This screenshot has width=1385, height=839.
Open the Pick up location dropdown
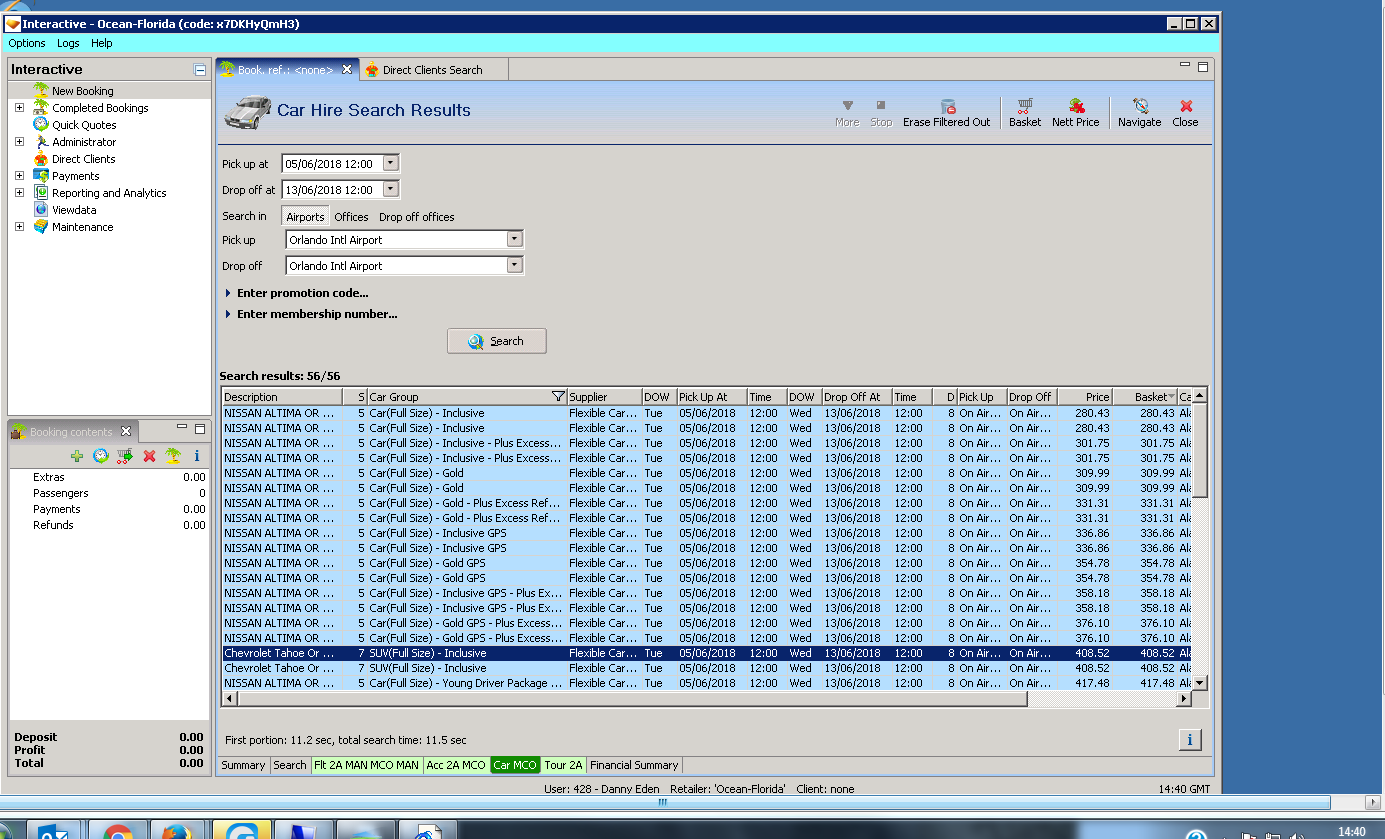point(514,240)
